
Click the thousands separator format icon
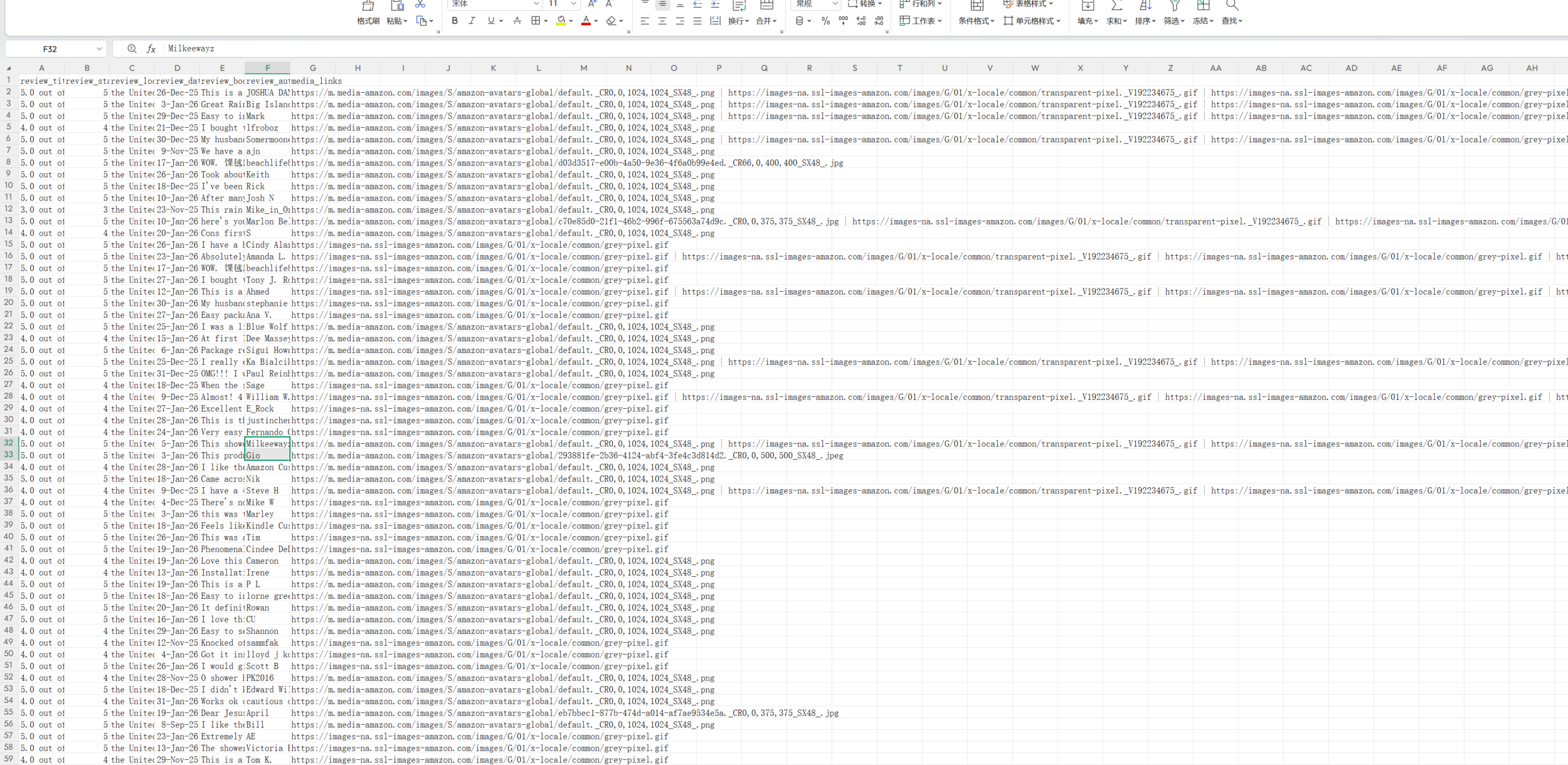[x=843, y=21]
